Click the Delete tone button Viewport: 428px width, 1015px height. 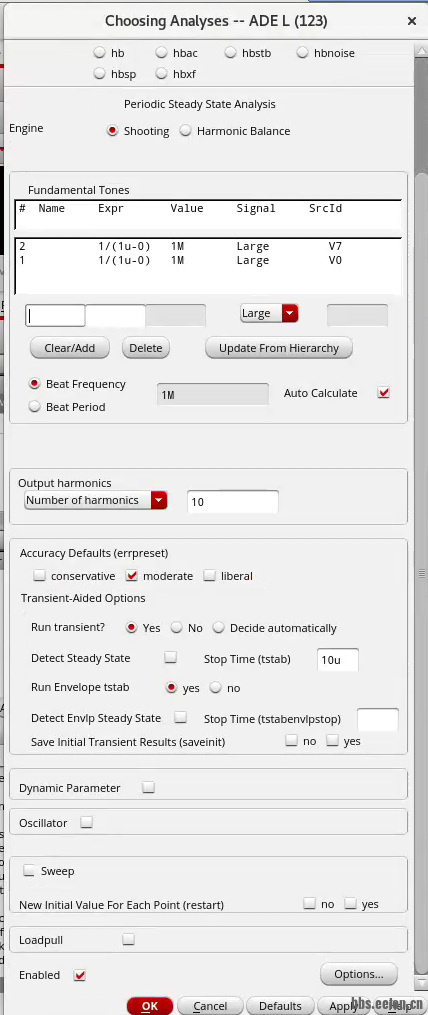coord(146,348)
